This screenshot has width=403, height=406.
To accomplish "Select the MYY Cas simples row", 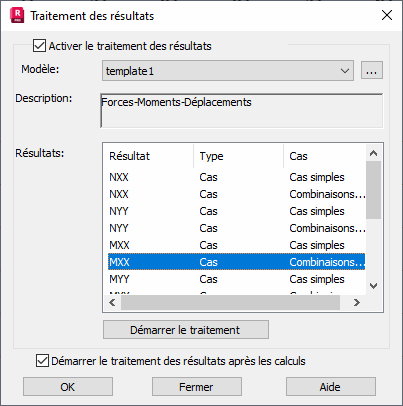I will [237, 279].
